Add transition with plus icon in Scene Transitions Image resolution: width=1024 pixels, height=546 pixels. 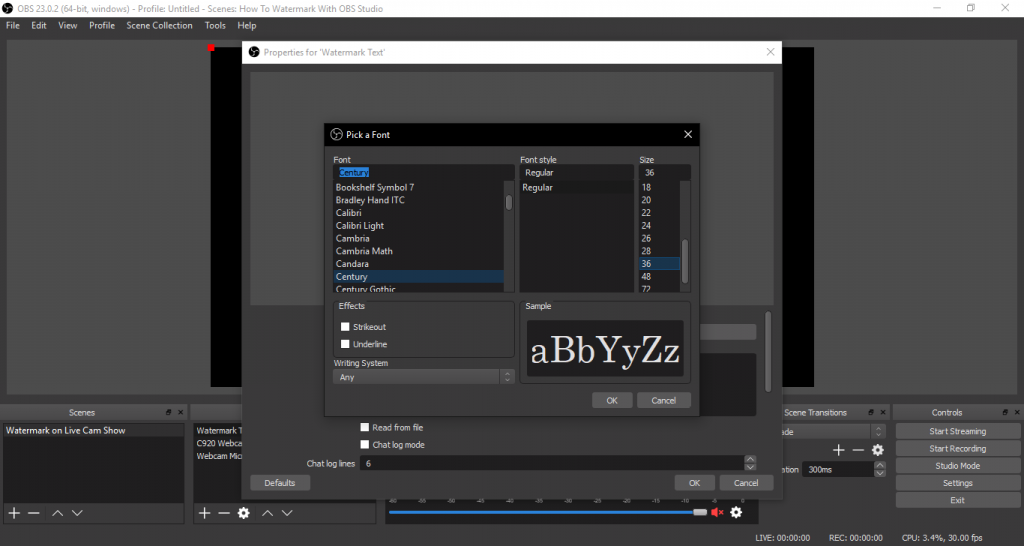point(839,450)
